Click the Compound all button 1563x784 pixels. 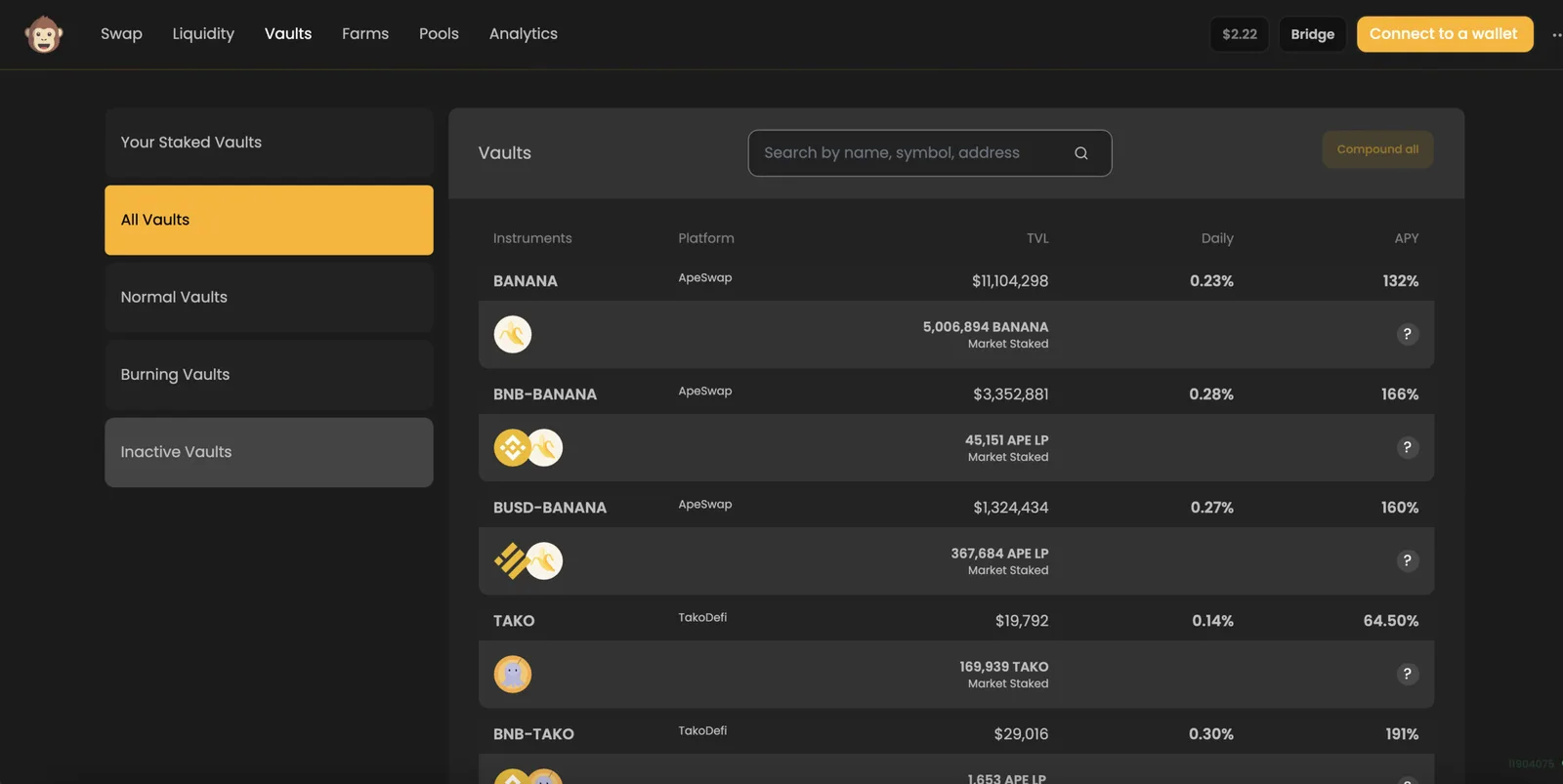1377,149
